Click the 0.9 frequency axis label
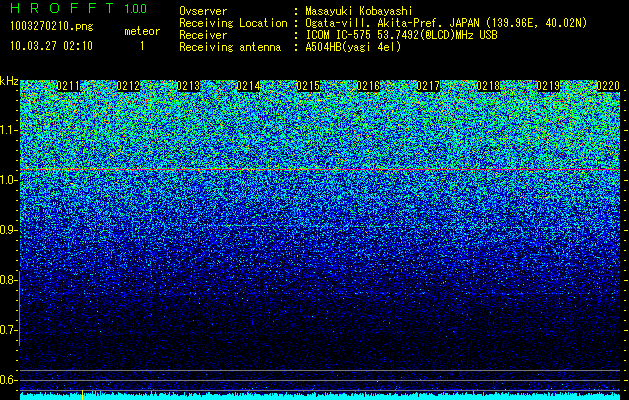 (x=8, y=230)
